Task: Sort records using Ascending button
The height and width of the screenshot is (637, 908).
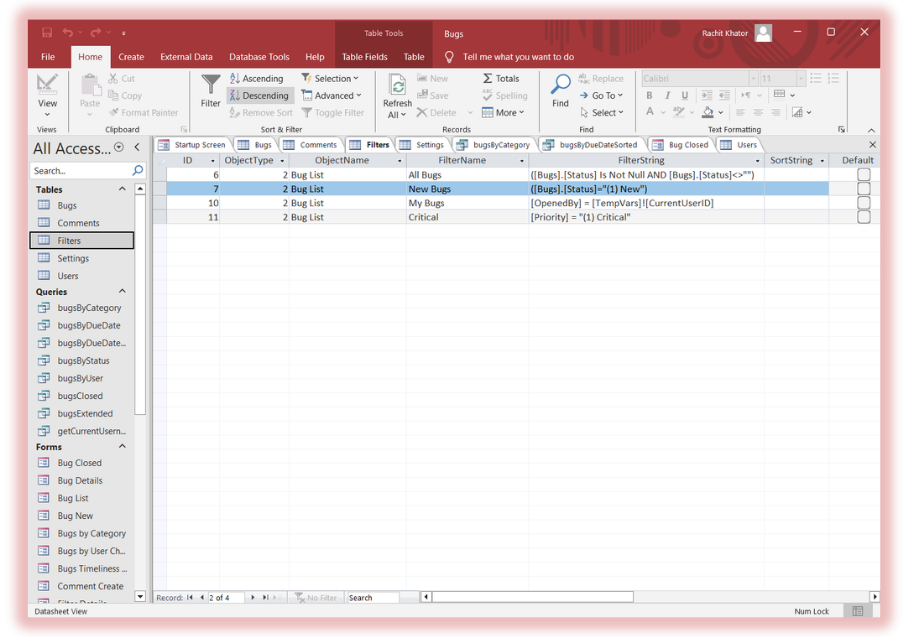Action: [257, 78]
